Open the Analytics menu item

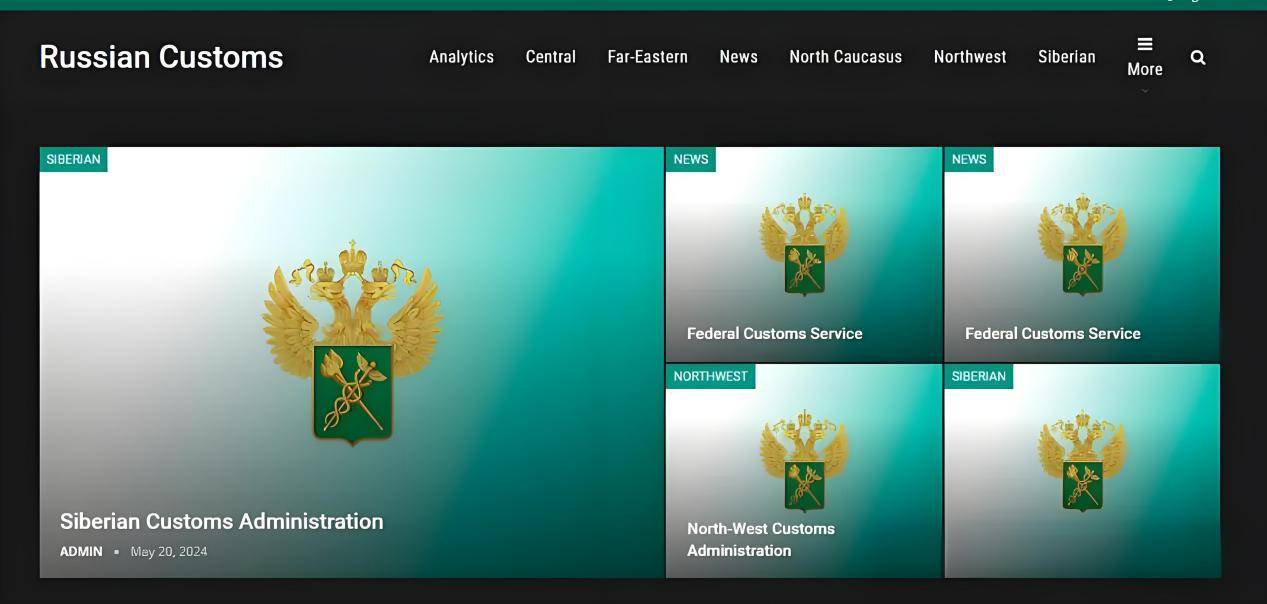(x=461, y=57)
